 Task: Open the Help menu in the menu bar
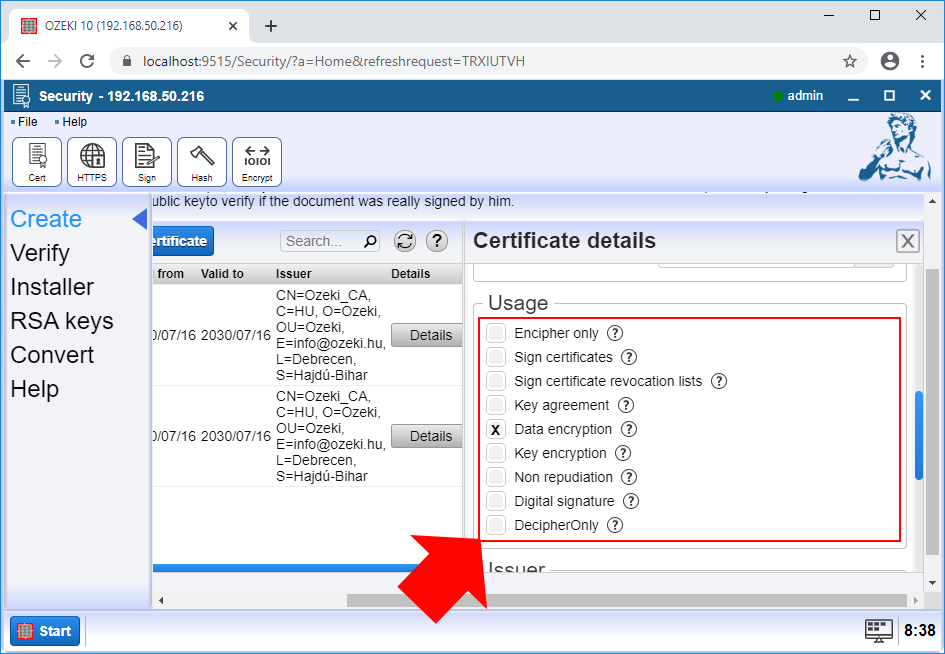71,122
